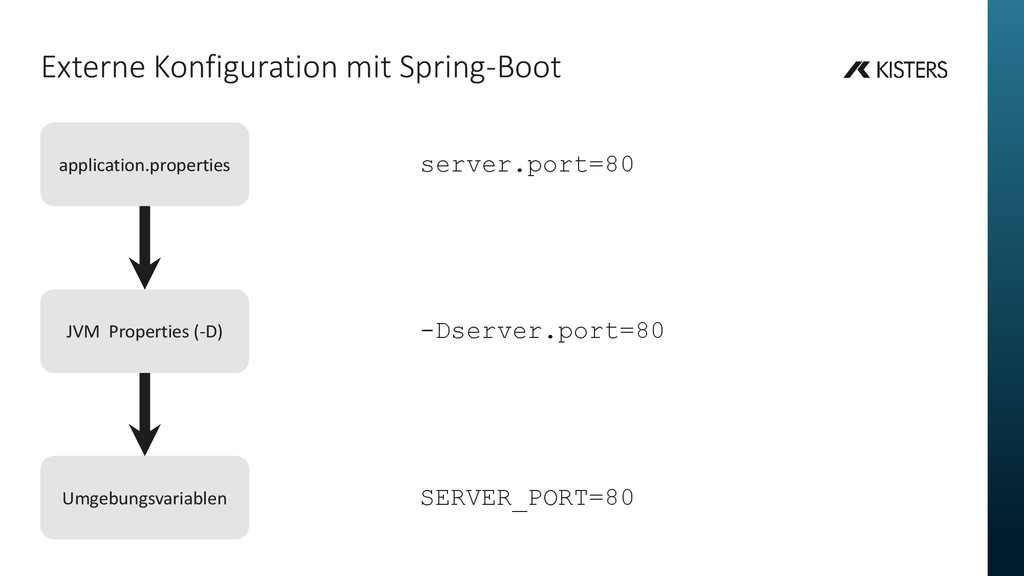Click the KISTERS logo icon
Screen dimensions: 1024x576
856,69
